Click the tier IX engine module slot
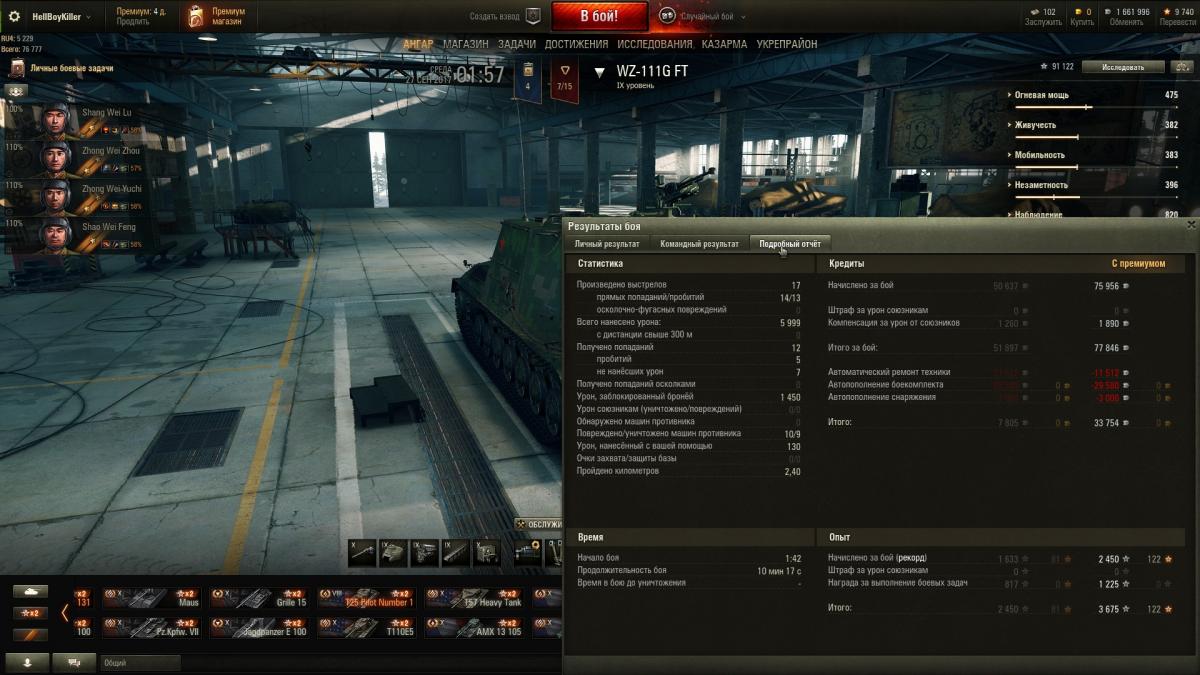Image resolution: width=1200 pixels, height=675 pixels. tap(424, 552)
